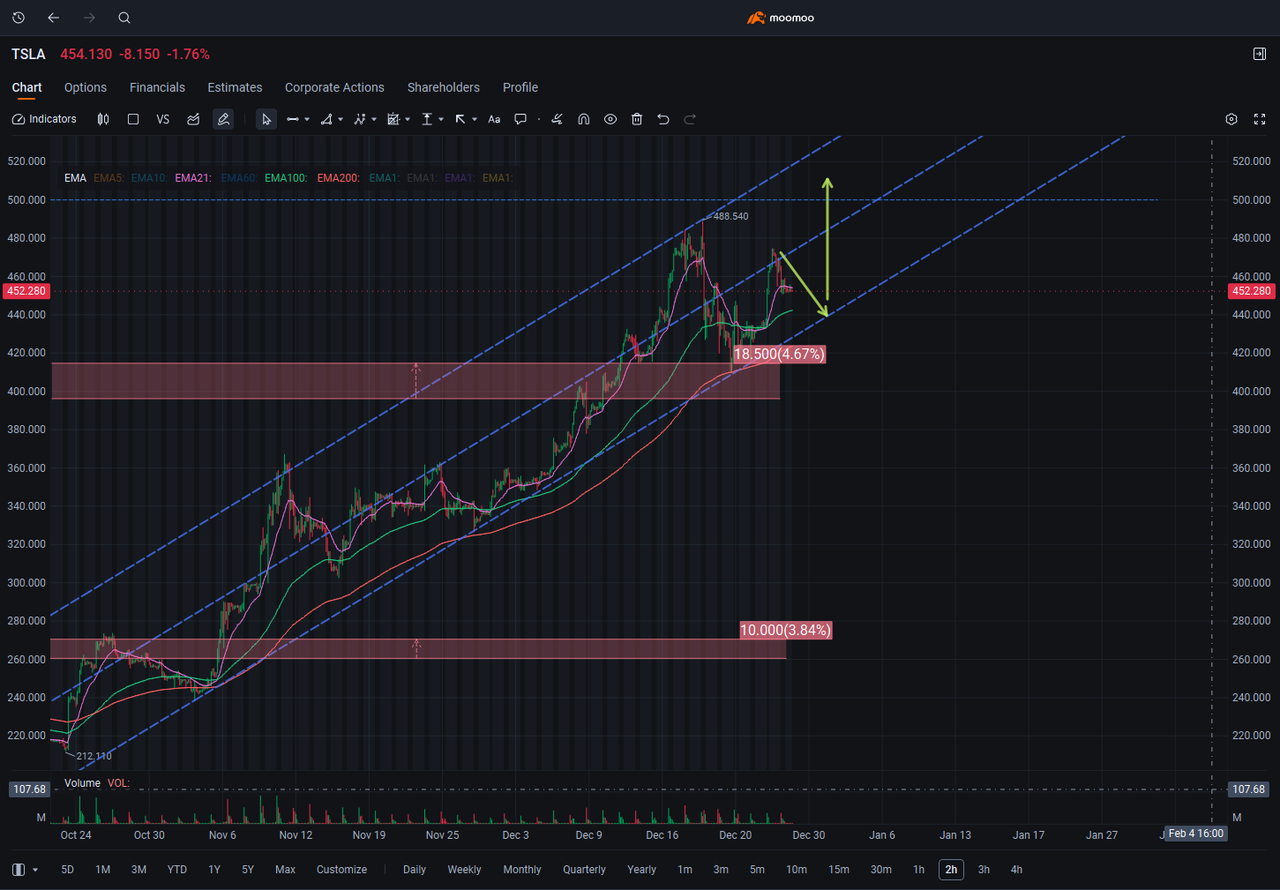Open the Indicators panel
The width and height of the screenshot is (1280, 890).
pos(44,119)
